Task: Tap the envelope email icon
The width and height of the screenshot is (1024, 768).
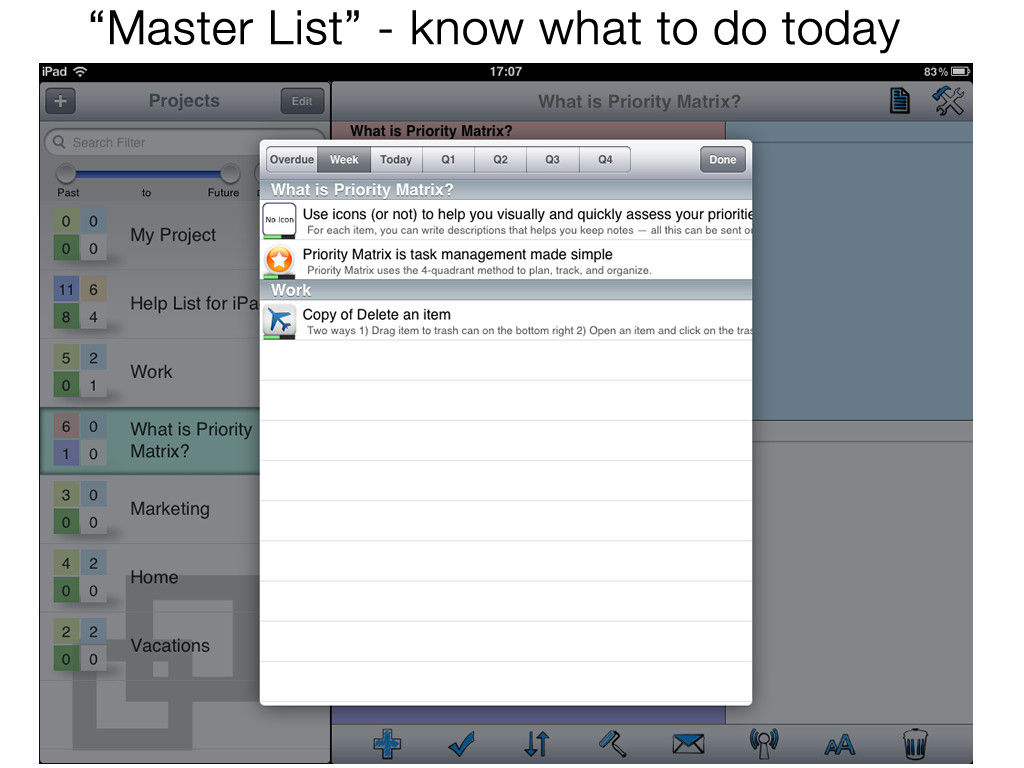Action: click(688, 744)
